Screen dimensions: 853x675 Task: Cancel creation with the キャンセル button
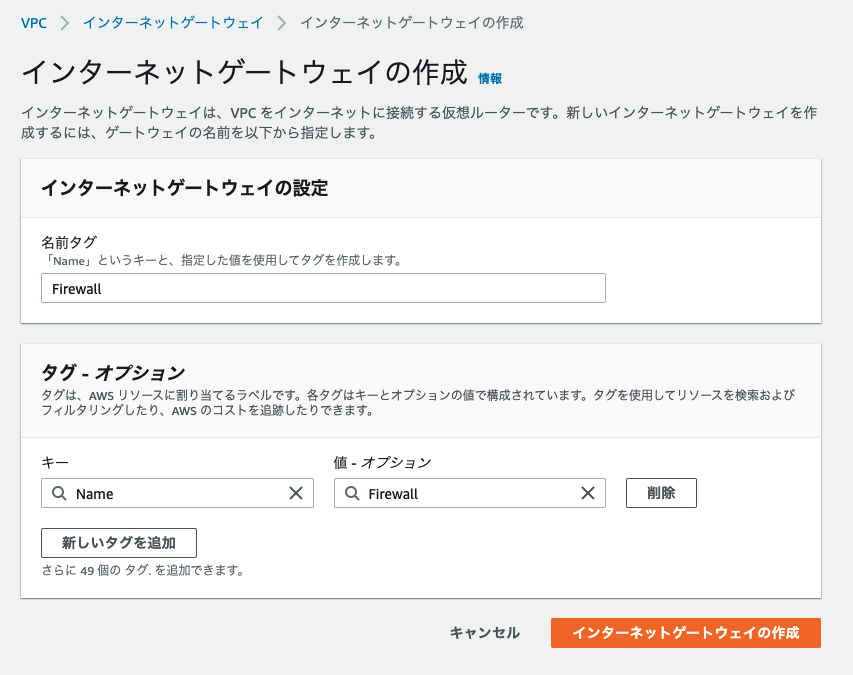pyautogui.click(x=484, y=633)
